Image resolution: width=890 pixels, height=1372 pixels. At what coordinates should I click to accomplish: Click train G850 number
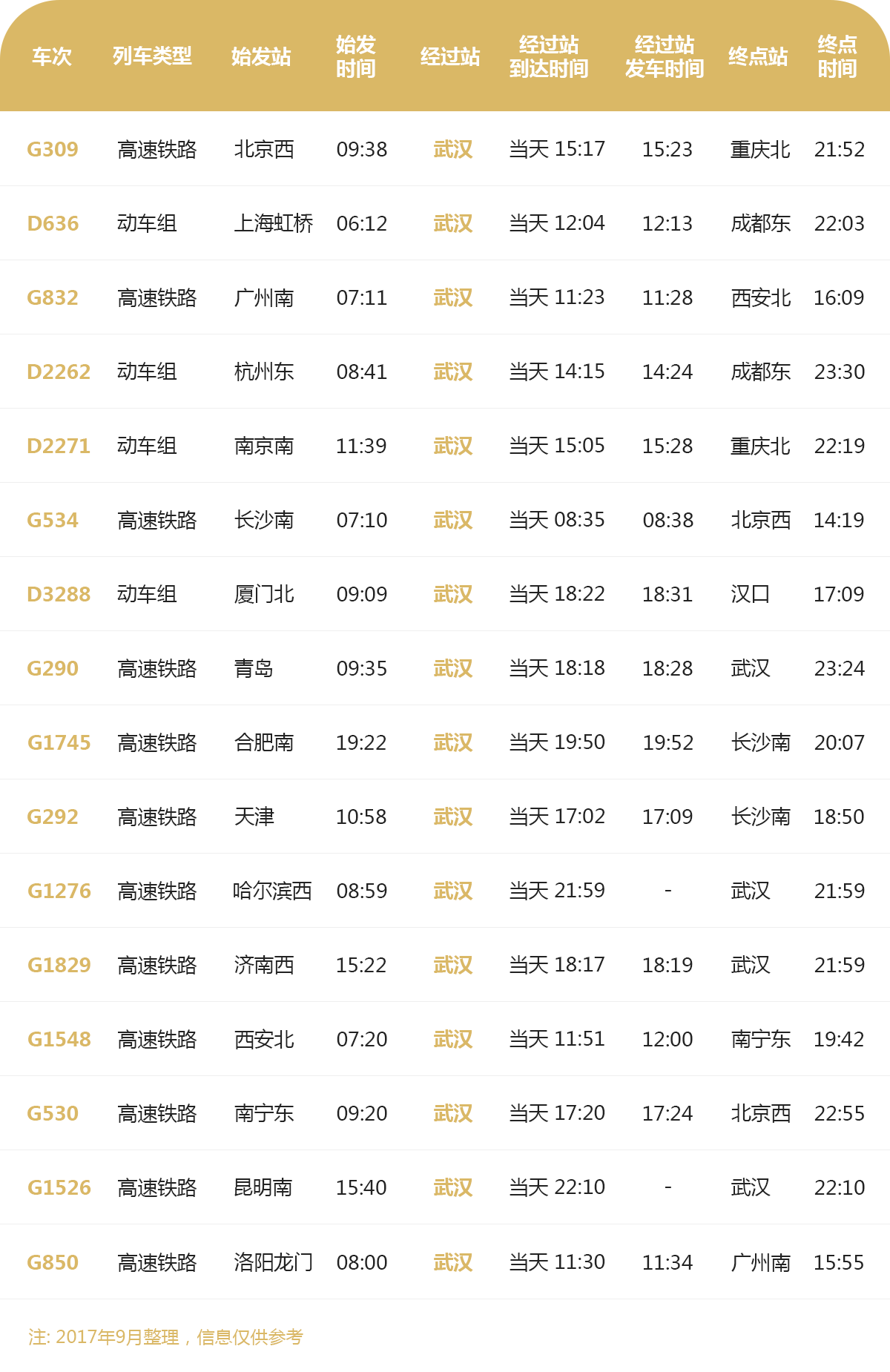(x=53, y=1261)
